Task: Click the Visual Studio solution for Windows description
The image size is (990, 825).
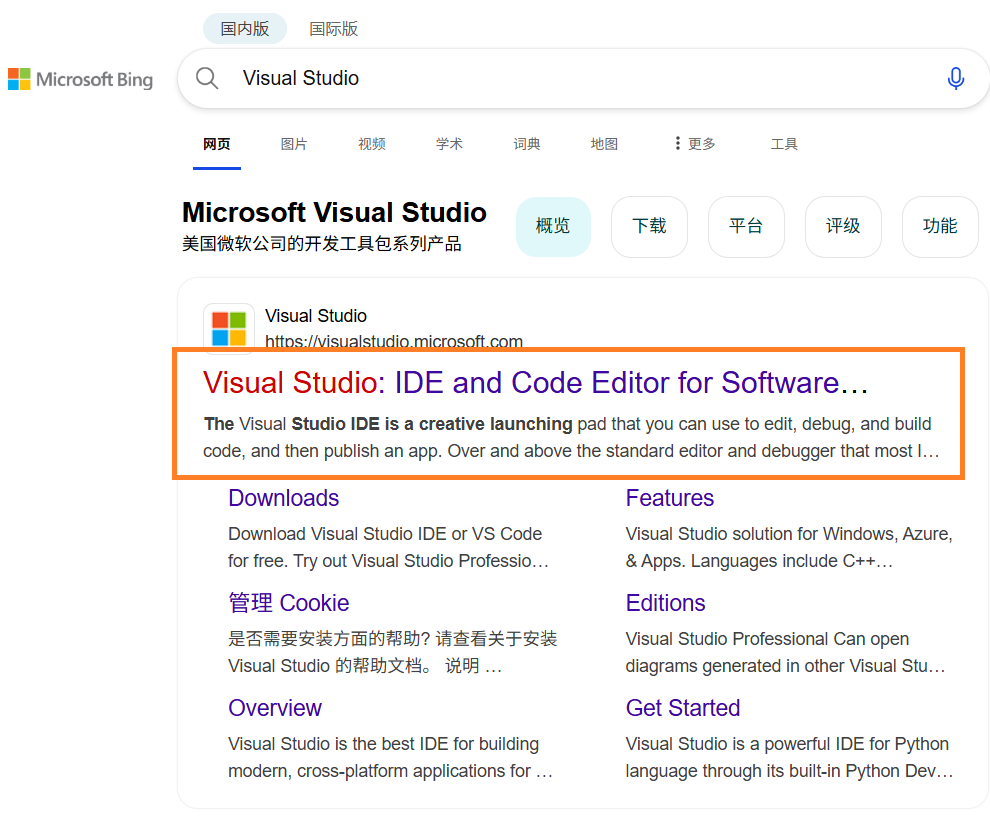Action: (789, 547)
